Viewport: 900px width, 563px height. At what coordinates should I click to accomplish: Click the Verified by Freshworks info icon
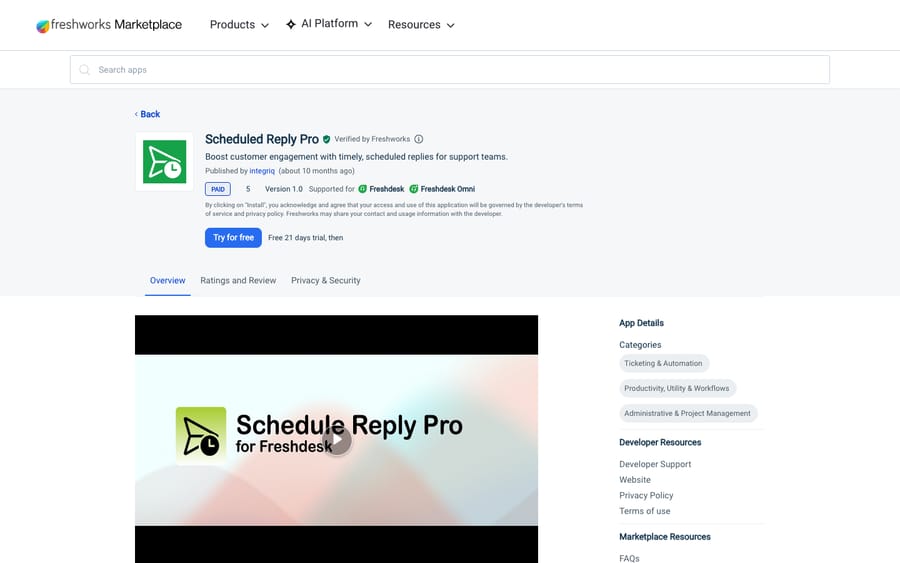[418, 139]
